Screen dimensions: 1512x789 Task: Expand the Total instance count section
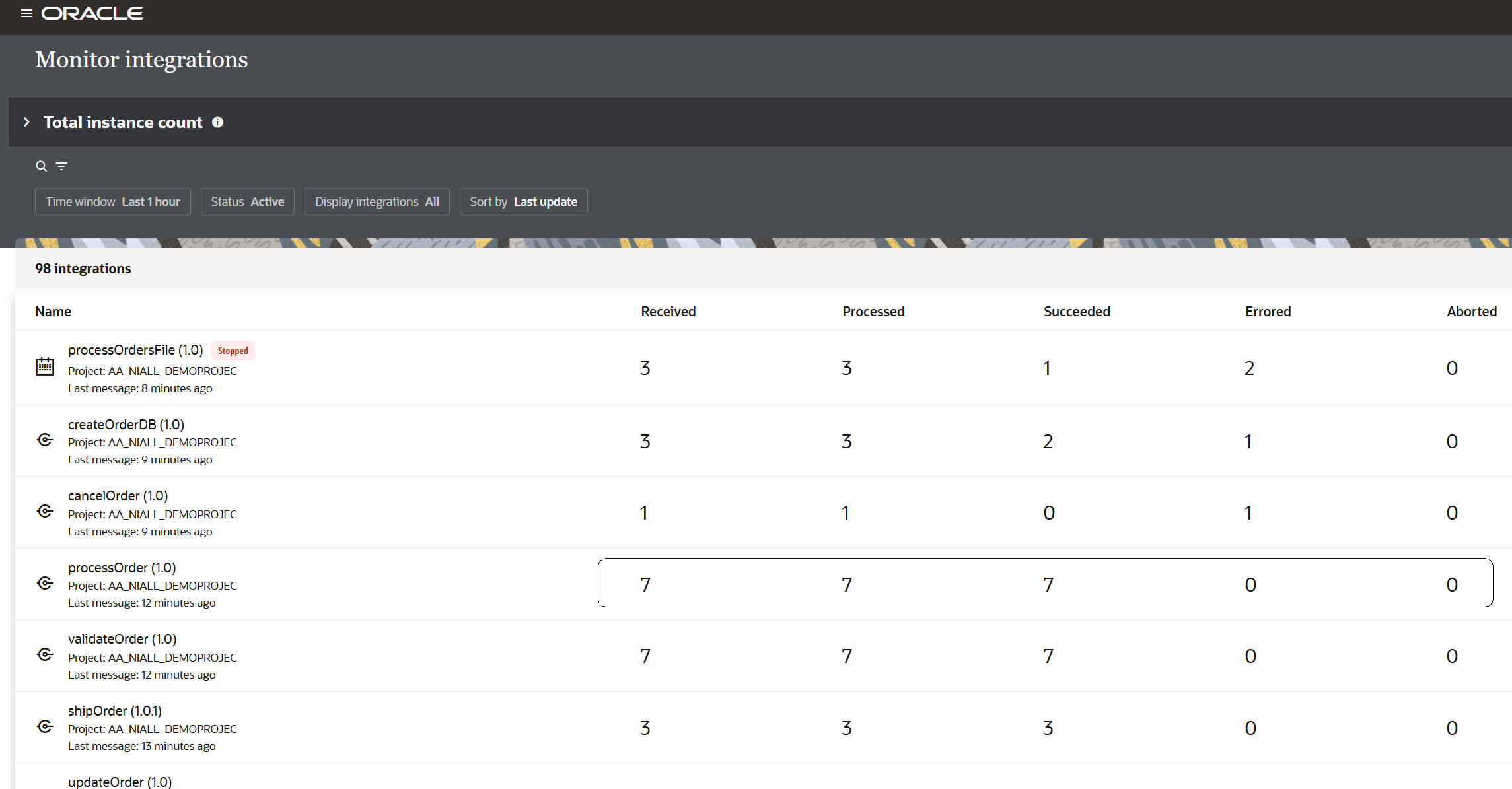tap(26, 122)
